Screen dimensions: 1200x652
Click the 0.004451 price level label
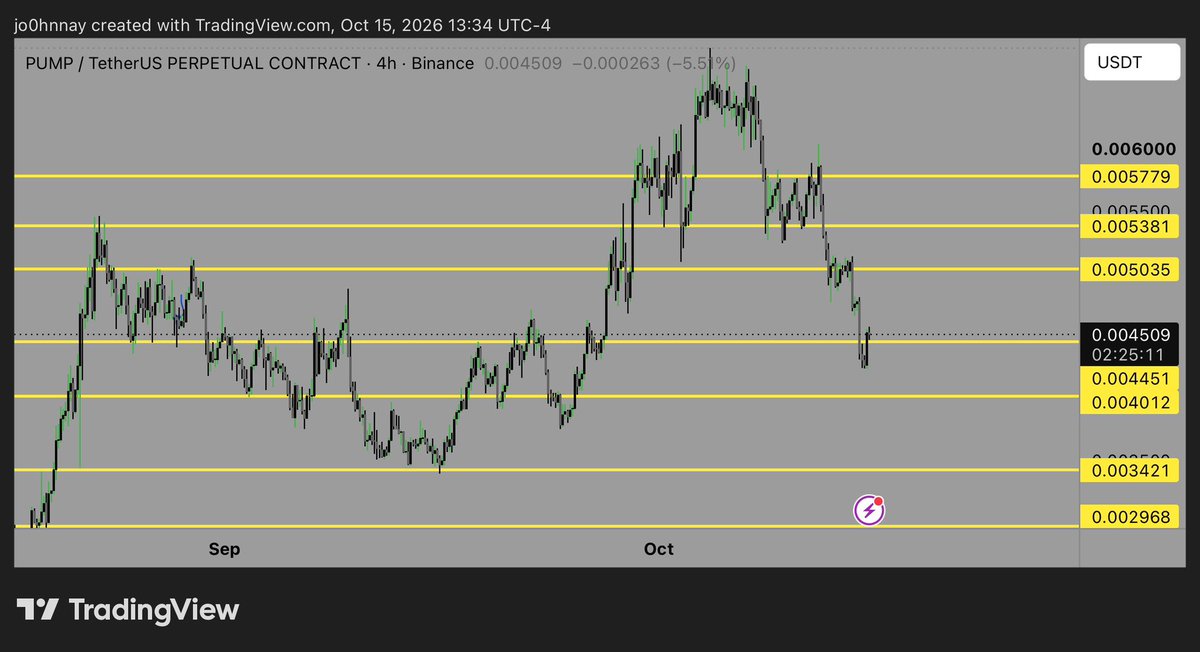point(1132,377)
